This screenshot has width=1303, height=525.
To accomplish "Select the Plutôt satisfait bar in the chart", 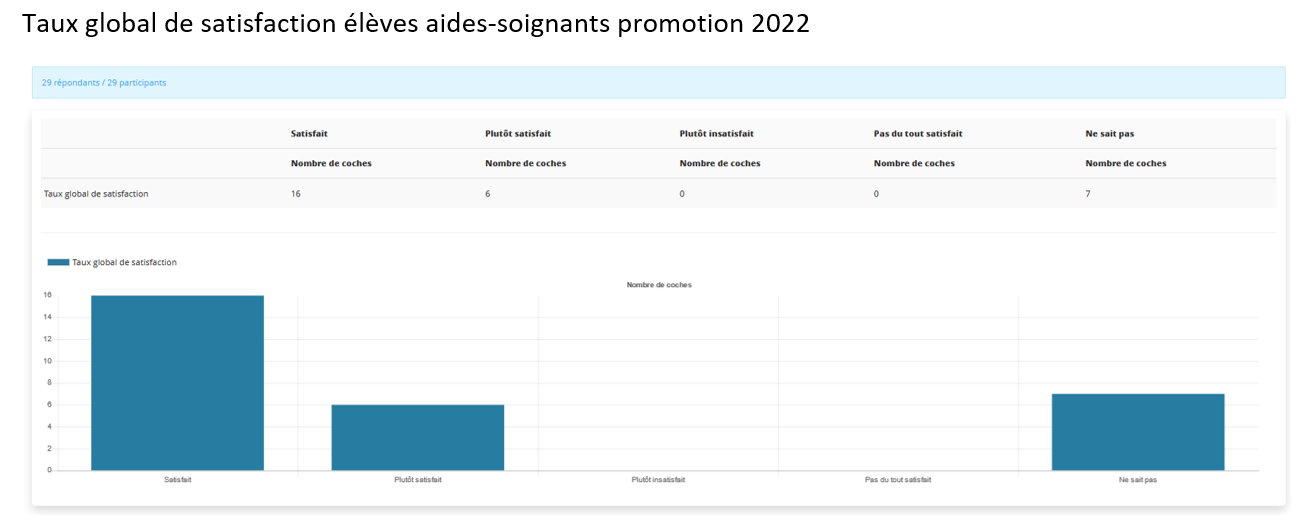I will point(418,437).
